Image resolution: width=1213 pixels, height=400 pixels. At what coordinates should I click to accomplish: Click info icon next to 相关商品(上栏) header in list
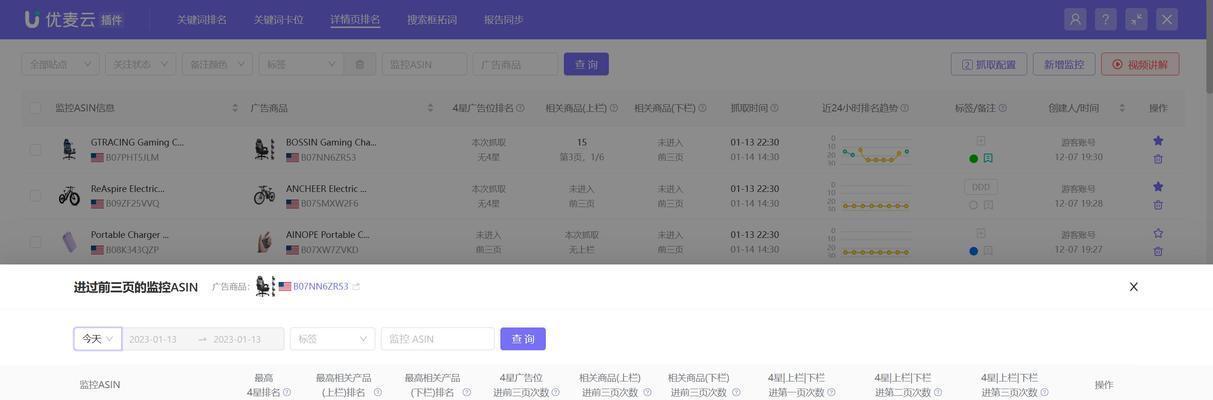point(614,108)
